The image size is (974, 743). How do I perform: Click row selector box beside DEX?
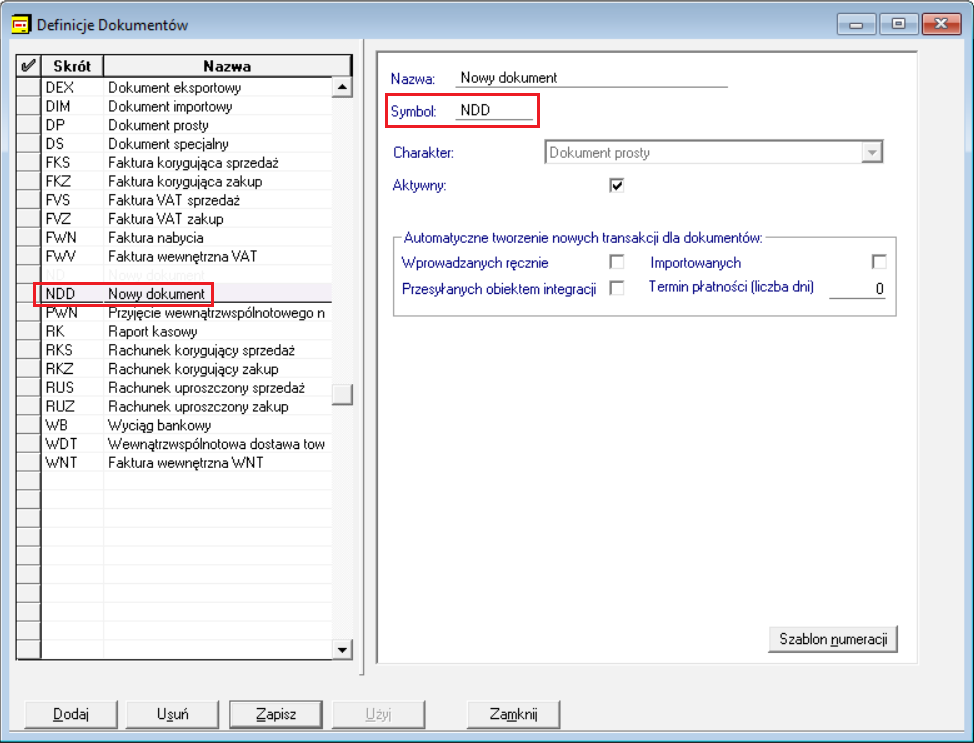pos(29,88)
